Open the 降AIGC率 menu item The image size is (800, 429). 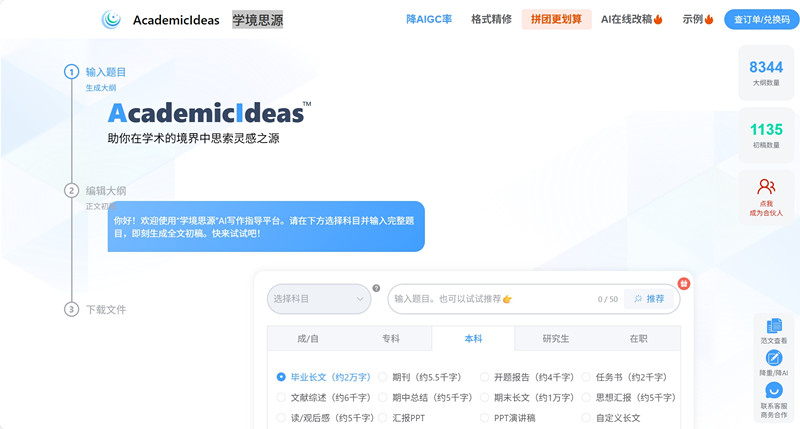coord(429,19)
